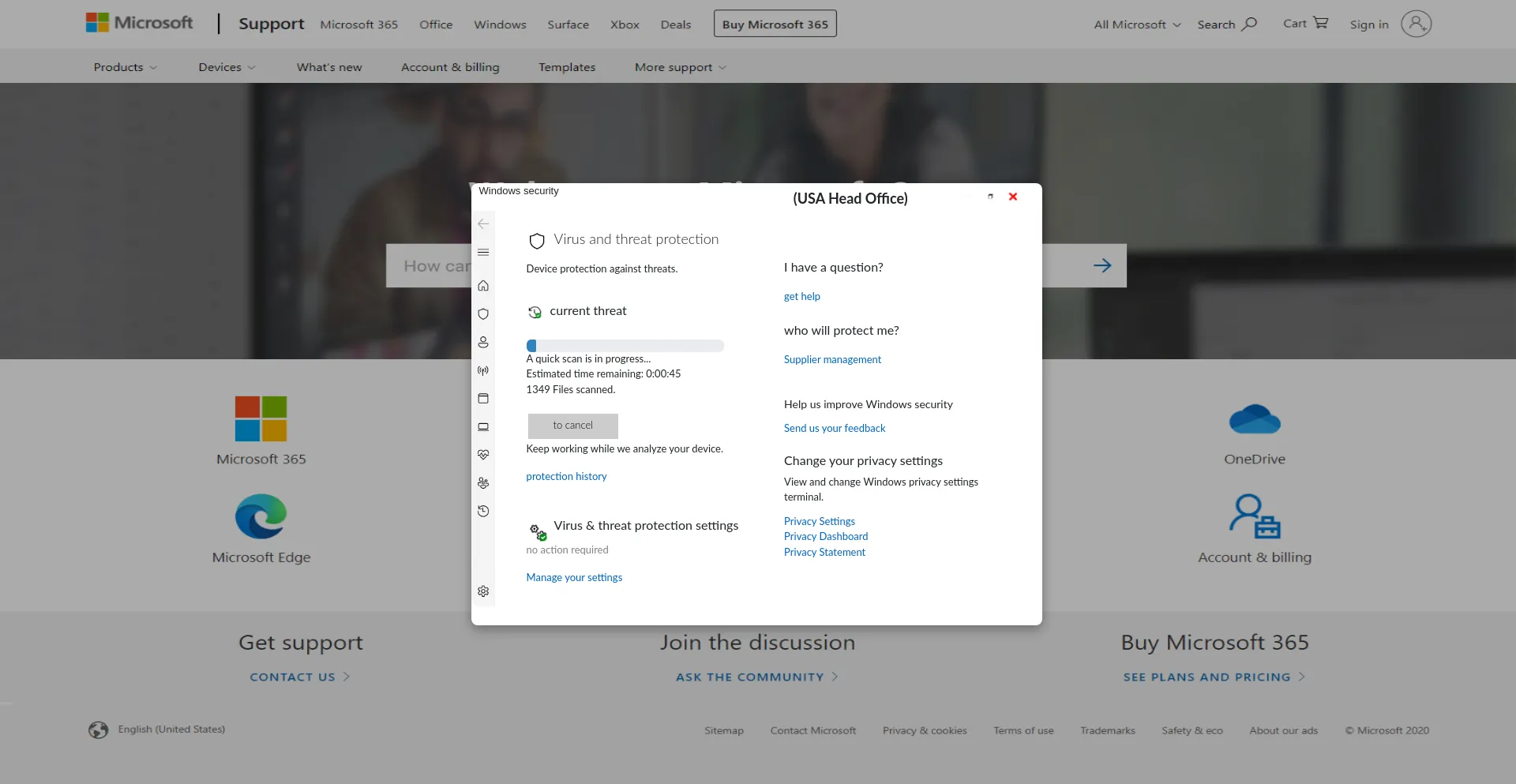
Task: Click SEE PLANS AND PRICING link
Action: coord(1214,677)
